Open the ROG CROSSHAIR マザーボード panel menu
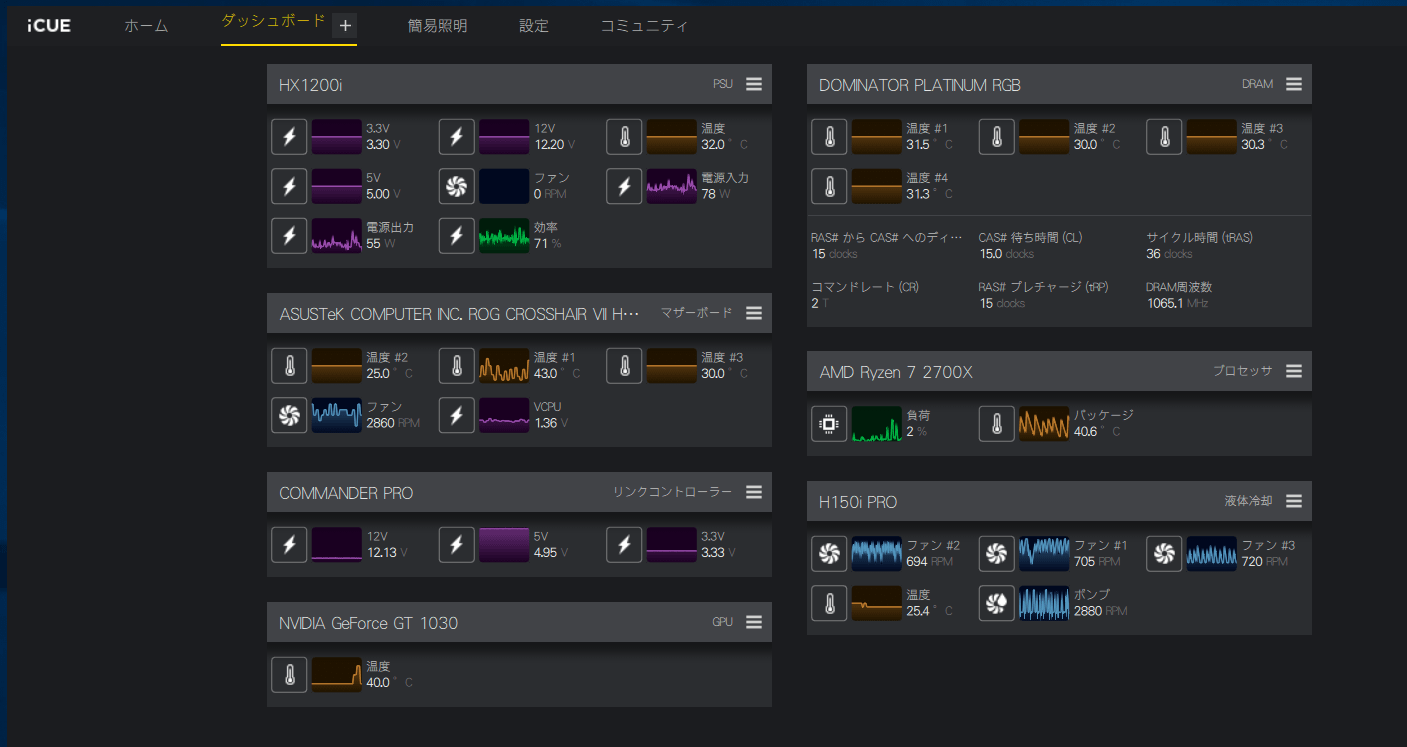1407x747 pixels. point(754,313)
